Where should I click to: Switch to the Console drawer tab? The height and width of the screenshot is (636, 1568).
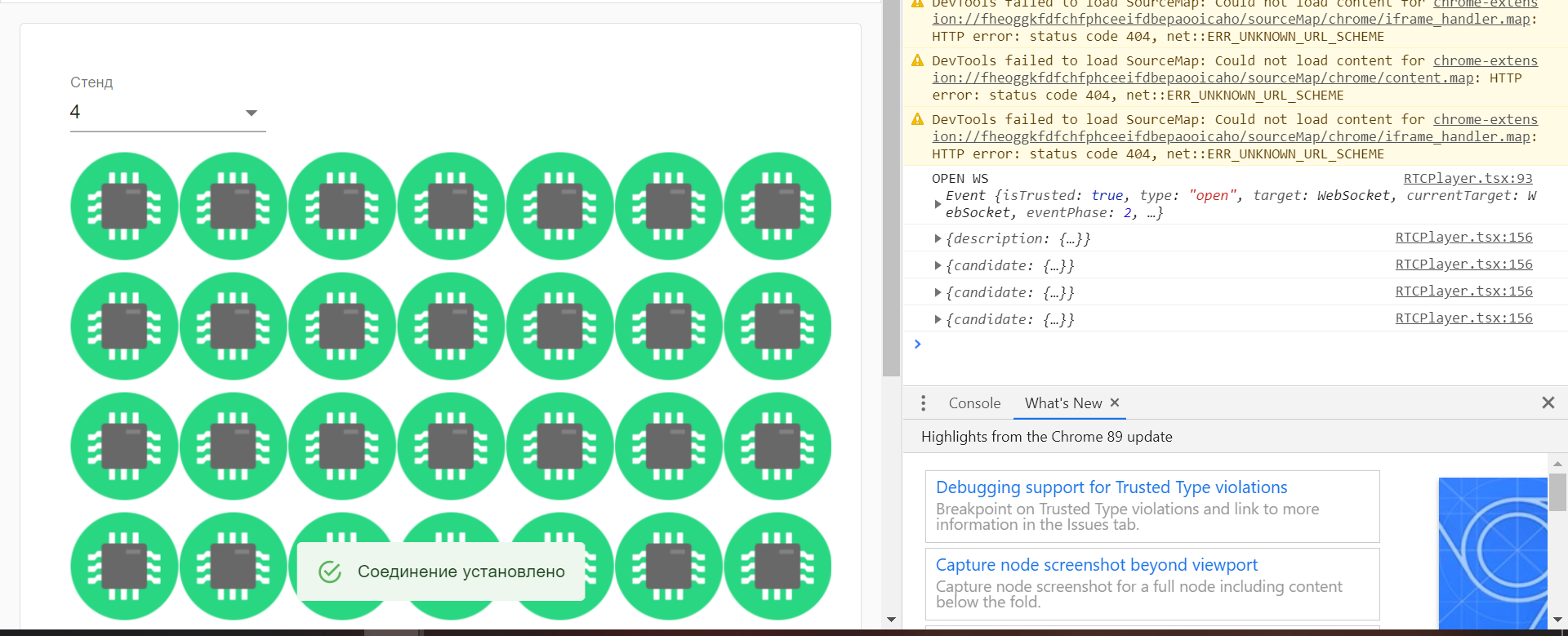point(974,403)
